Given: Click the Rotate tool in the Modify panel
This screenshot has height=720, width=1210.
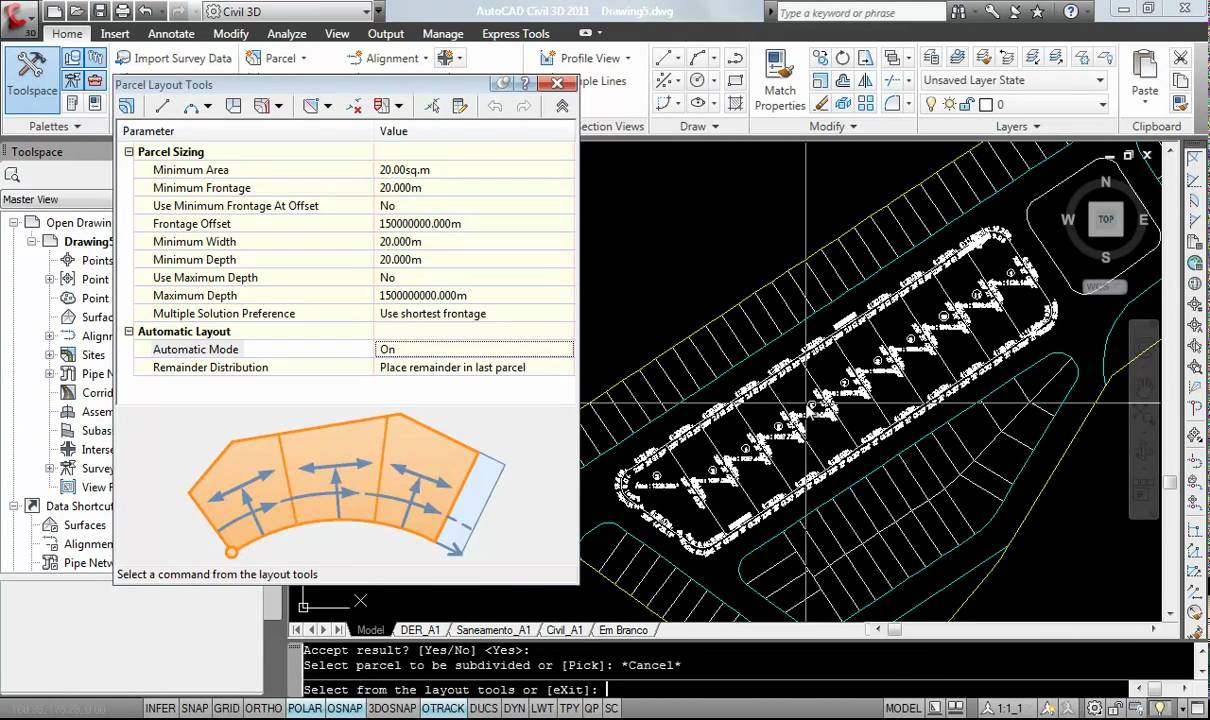Looking at the screenshot, I should [x=843, y=58].
